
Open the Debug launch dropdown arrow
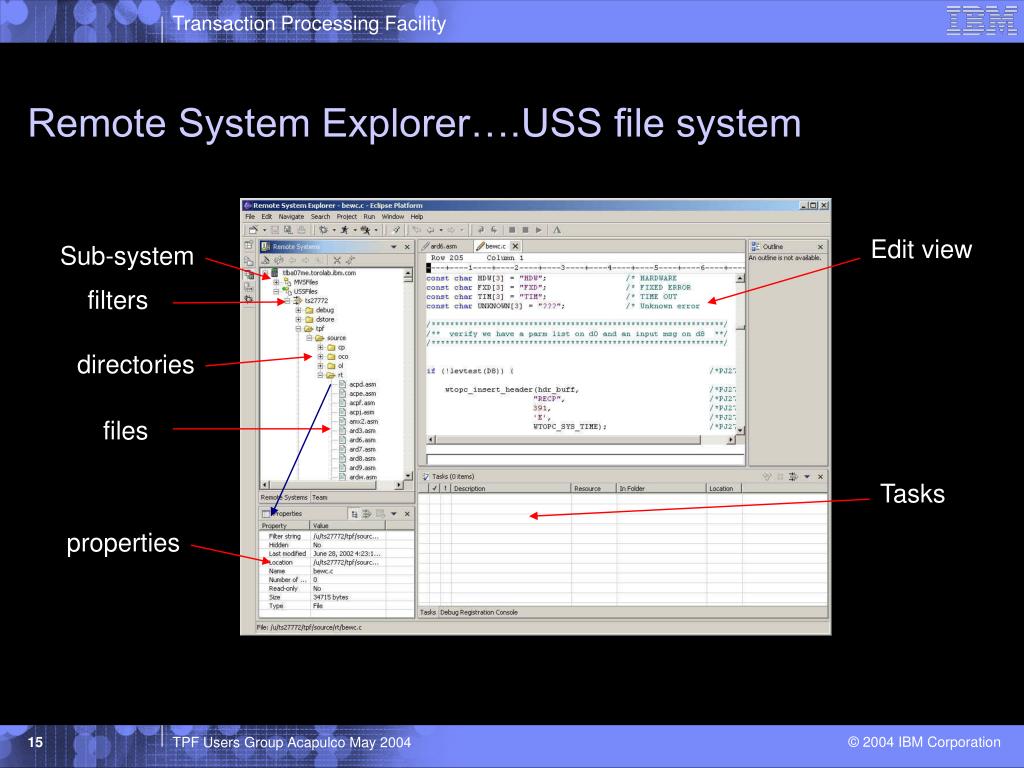[x=334, y=230]
